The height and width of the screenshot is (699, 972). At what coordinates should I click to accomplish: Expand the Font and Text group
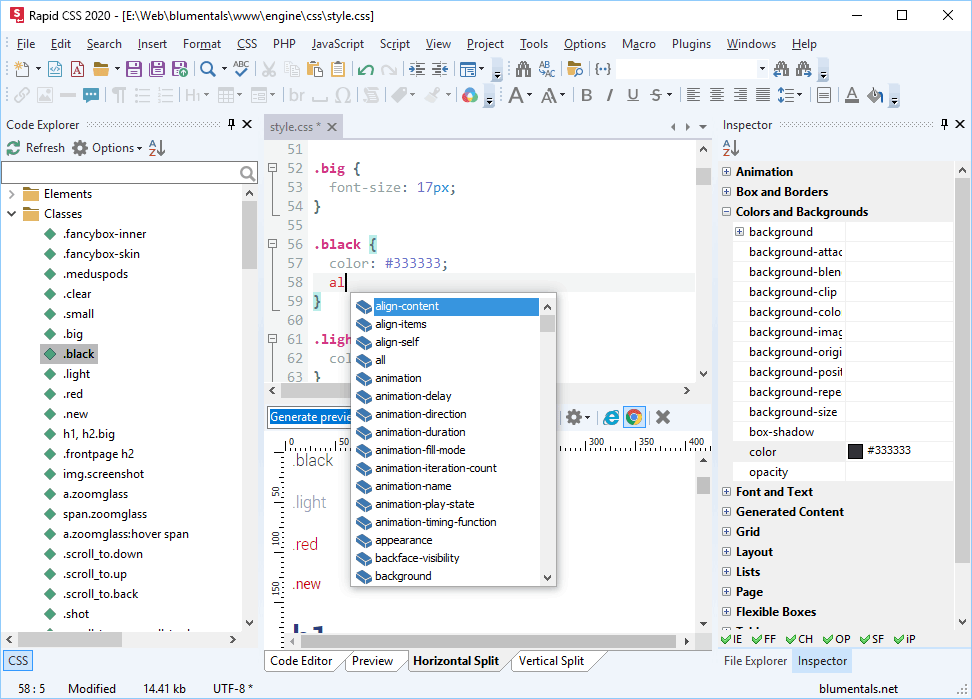point(727,492)
